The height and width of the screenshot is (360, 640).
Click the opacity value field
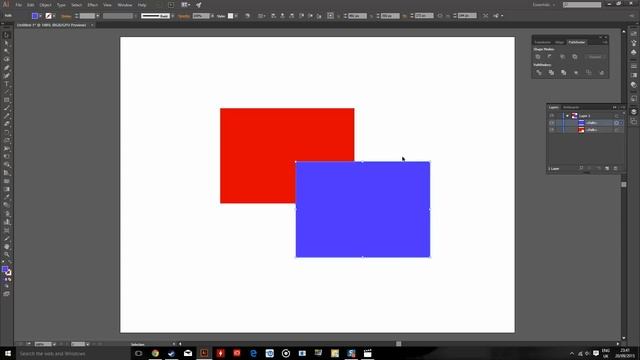[x=200, y=16]
